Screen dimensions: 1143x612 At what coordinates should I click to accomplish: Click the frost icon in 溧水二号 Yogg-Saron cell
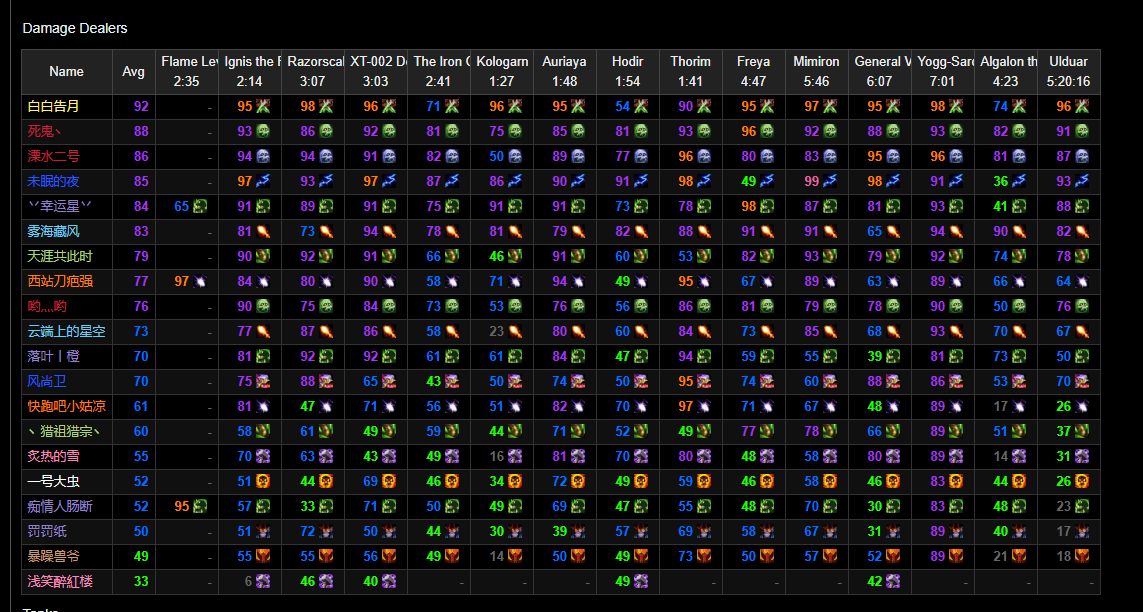[956, 157]
